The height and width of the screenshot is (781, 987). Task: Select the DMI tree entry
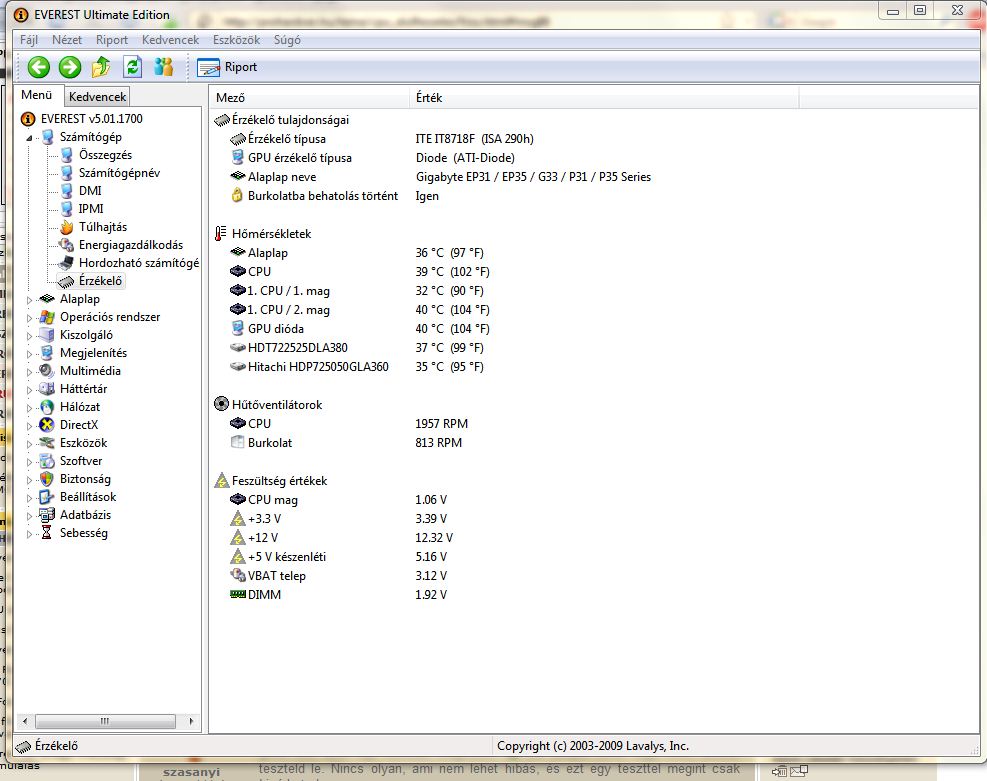[90, 191]
